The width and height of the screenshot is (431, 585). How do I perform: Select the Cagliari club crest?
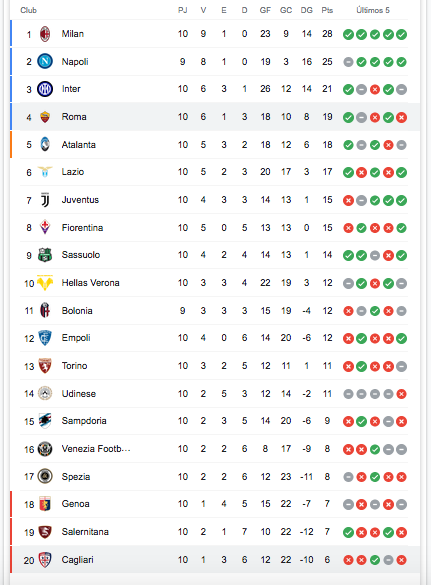coord(45,560)
